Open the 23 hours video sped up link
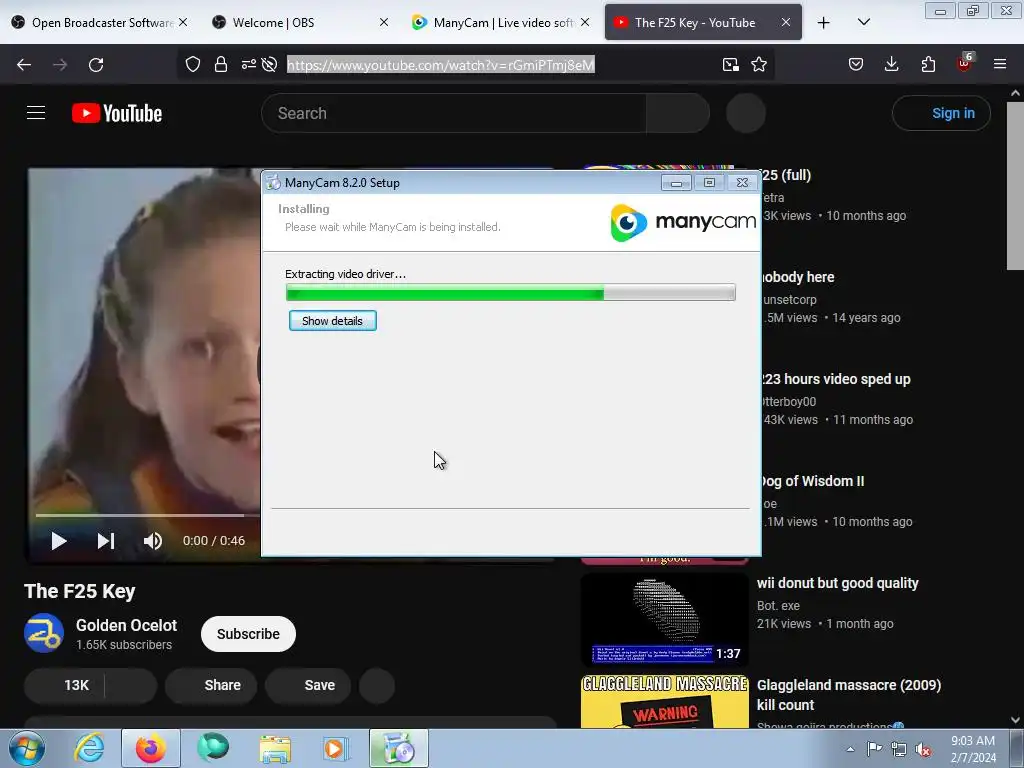Viewport: 1024px width, 768px height. (837, 379)
